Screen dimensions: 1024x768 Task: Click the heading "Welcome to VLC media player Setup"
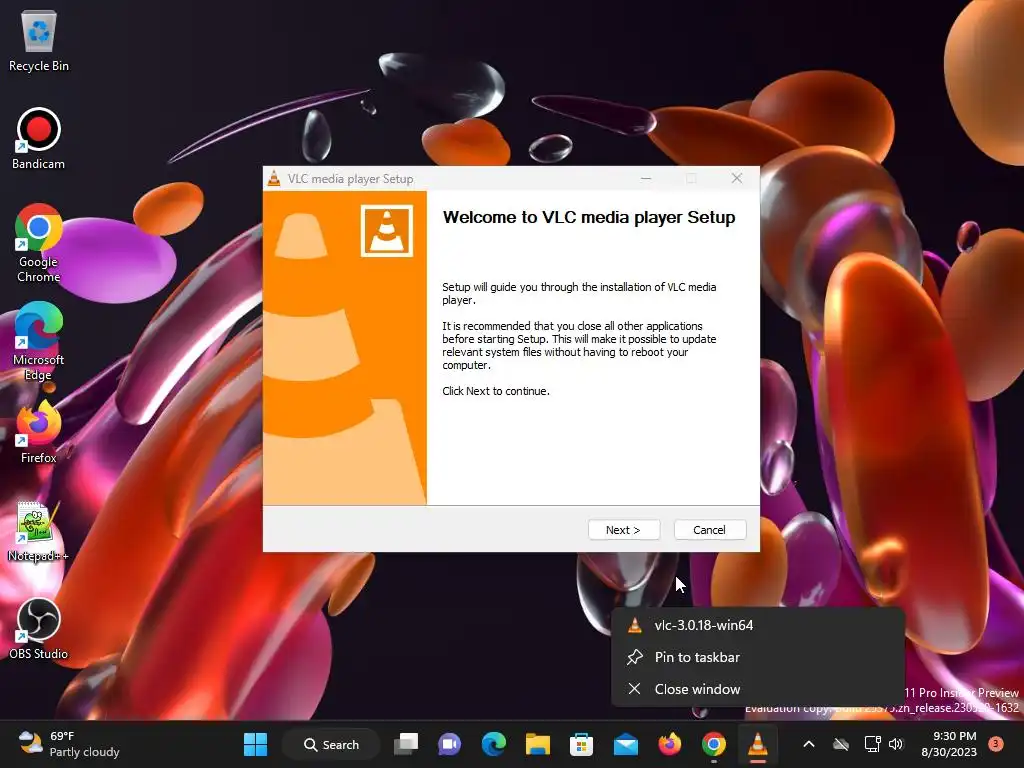[x=589, y=217]
